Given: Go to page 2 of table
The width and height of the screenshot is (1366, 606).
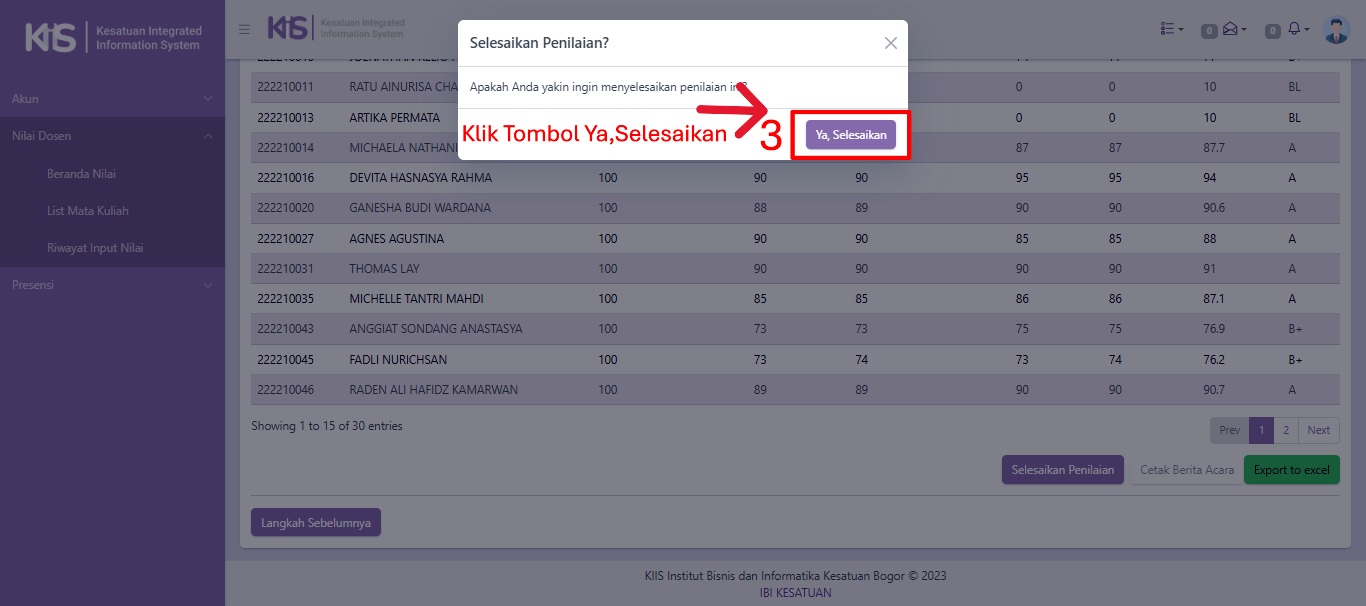Looking at the screenshot, I should point(1286,430).
